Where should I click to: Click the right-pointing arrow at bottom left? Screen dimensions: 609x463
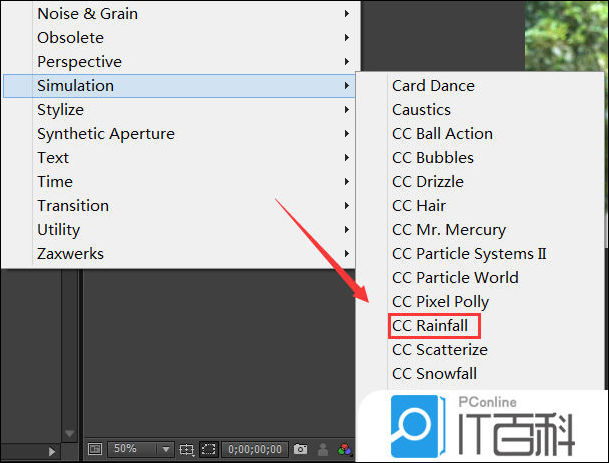click(52, 451)
